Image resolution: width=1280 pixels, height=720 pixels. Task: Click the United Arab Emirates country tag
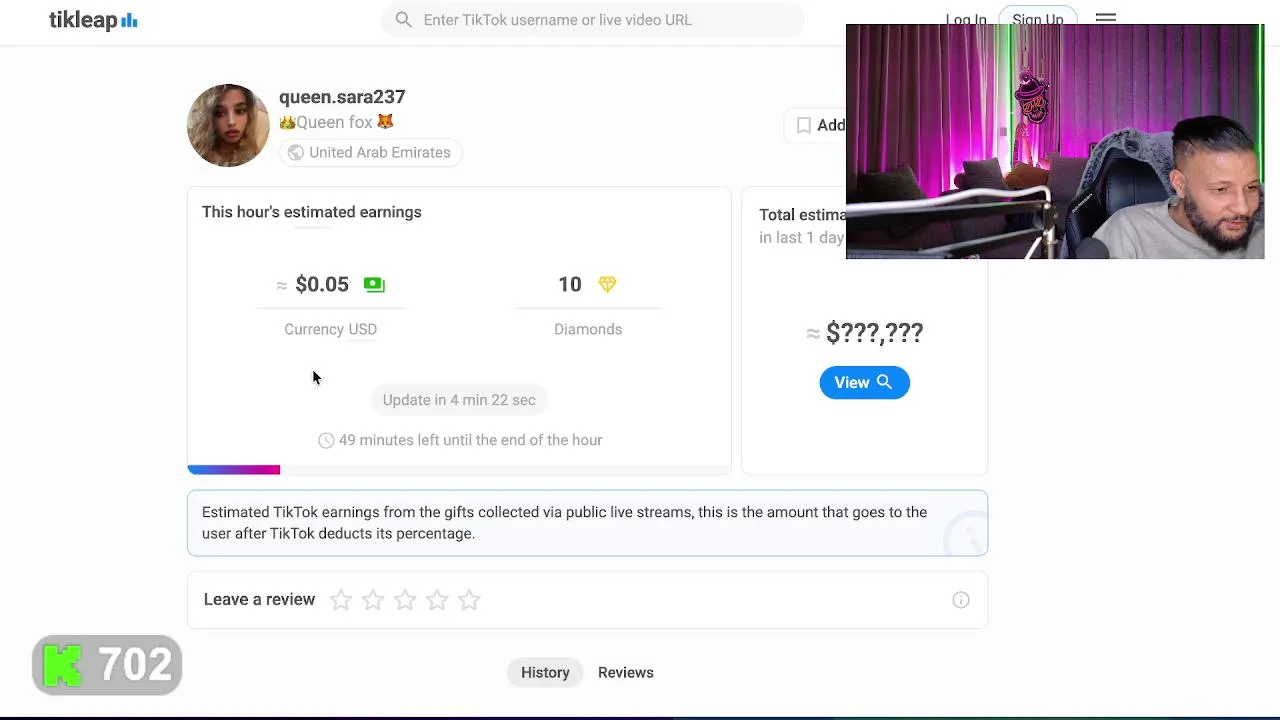[x=368, y=153]
